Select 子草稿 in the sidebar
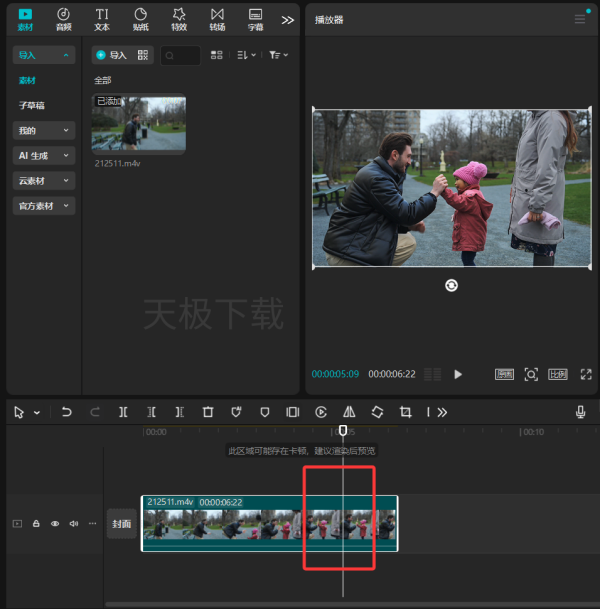This screenshot has height=609, width=600. 32,106
